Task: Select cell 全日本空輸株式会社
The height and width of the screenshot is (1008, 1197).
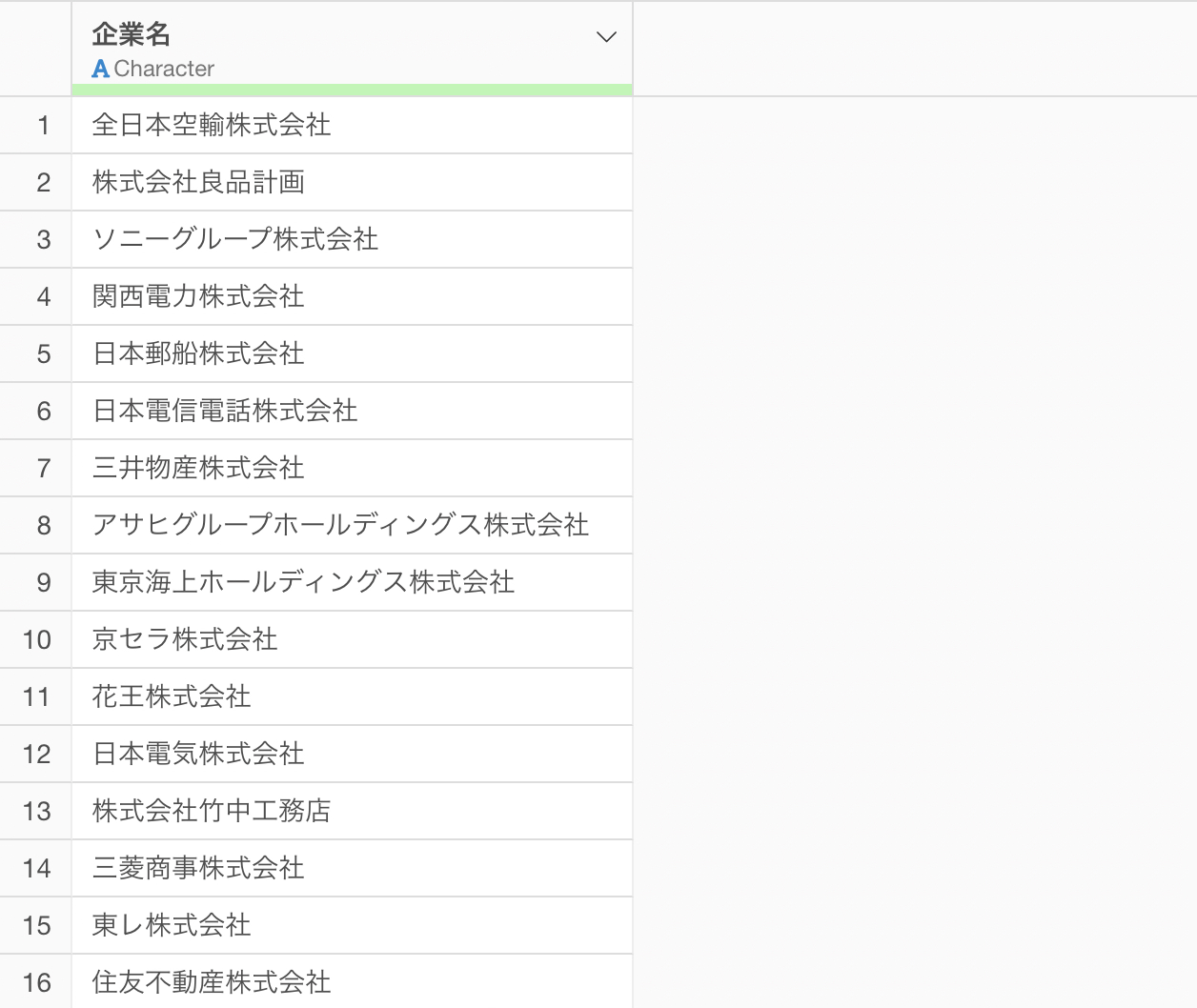Action: (212, 125)
